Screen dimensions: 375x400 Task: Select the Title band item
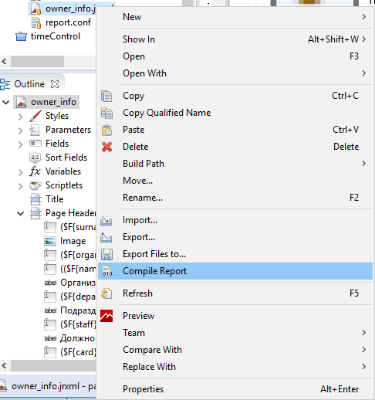point(54,199)
